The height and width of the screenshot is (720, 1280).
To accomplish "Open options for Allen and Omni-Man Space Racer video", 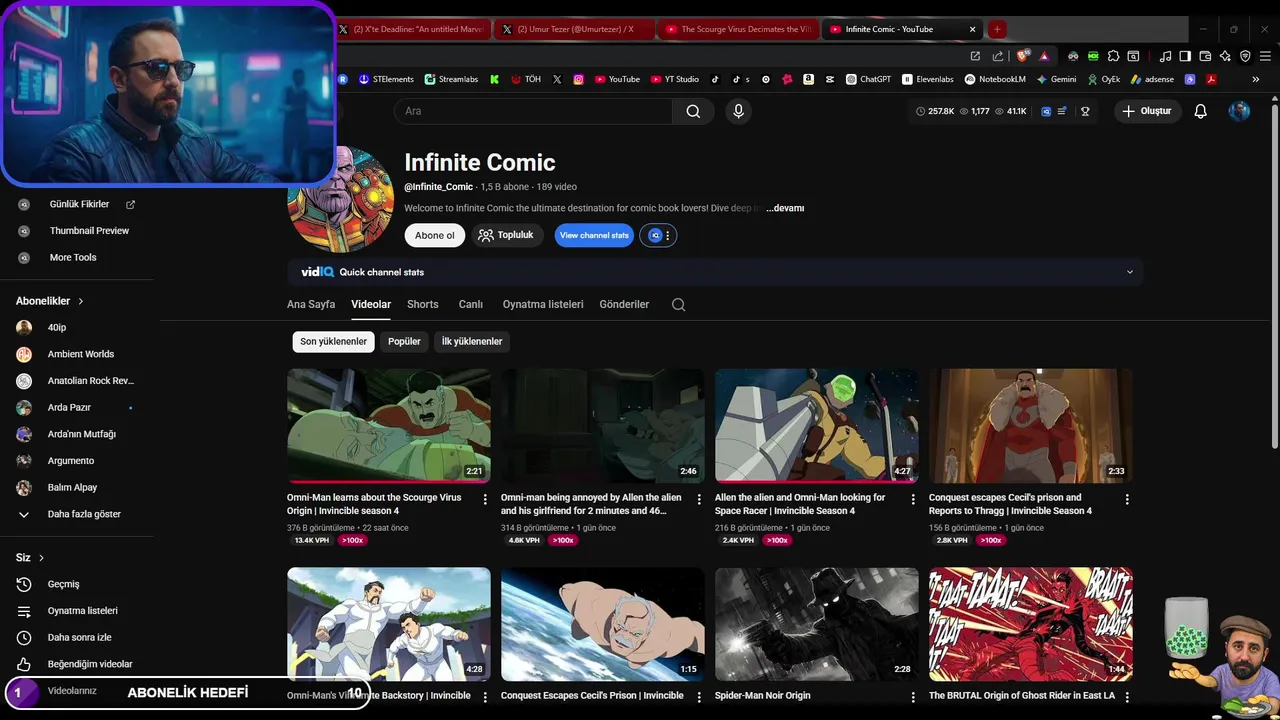I will pyautogui.click(x=913, y=499).
